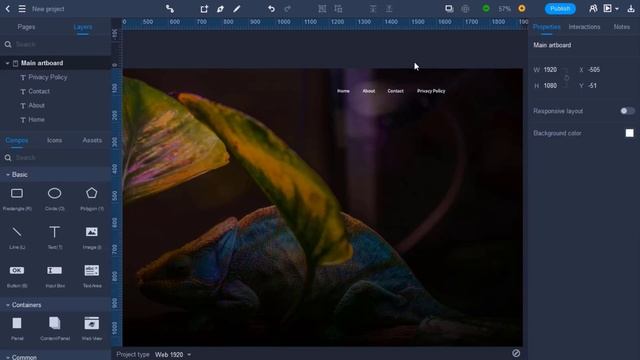640x360 pixels.
Task: Open the Background color swatch
Action: pyautogui.click(x=629, y=133)
